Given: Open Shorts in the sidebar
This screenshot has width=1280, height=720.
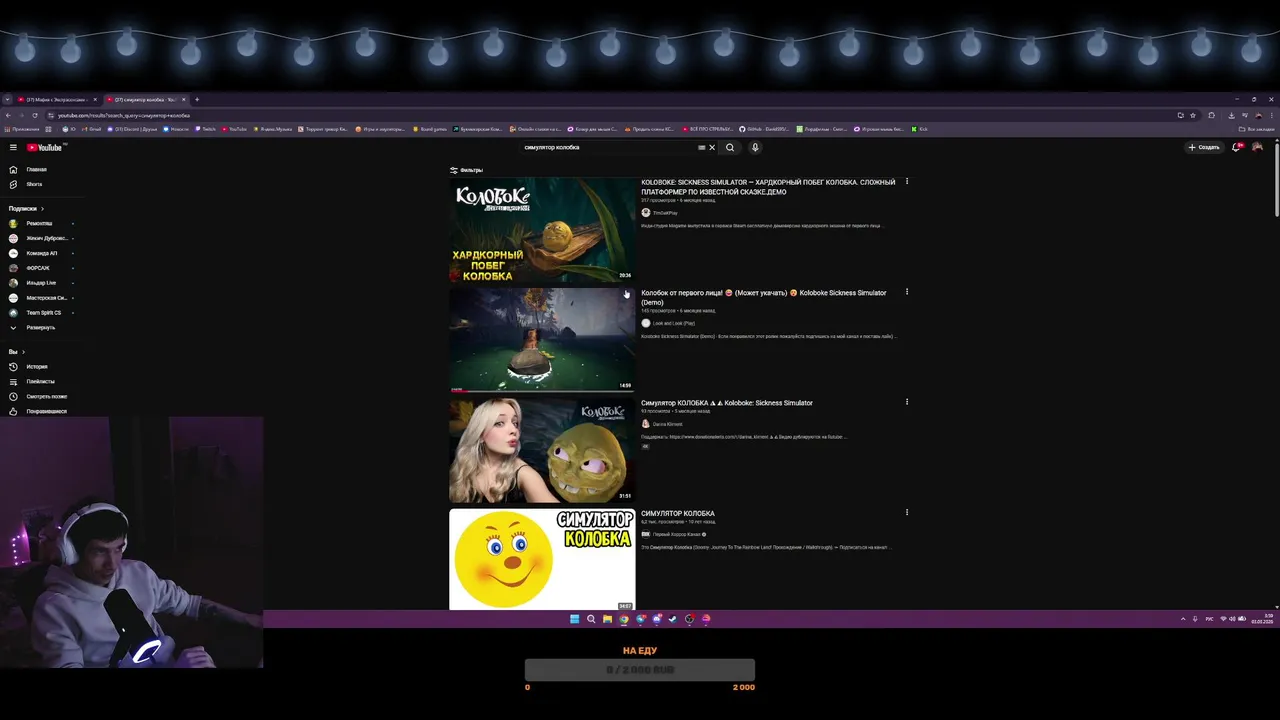Looking at the screenshot, I should (34, 184).
